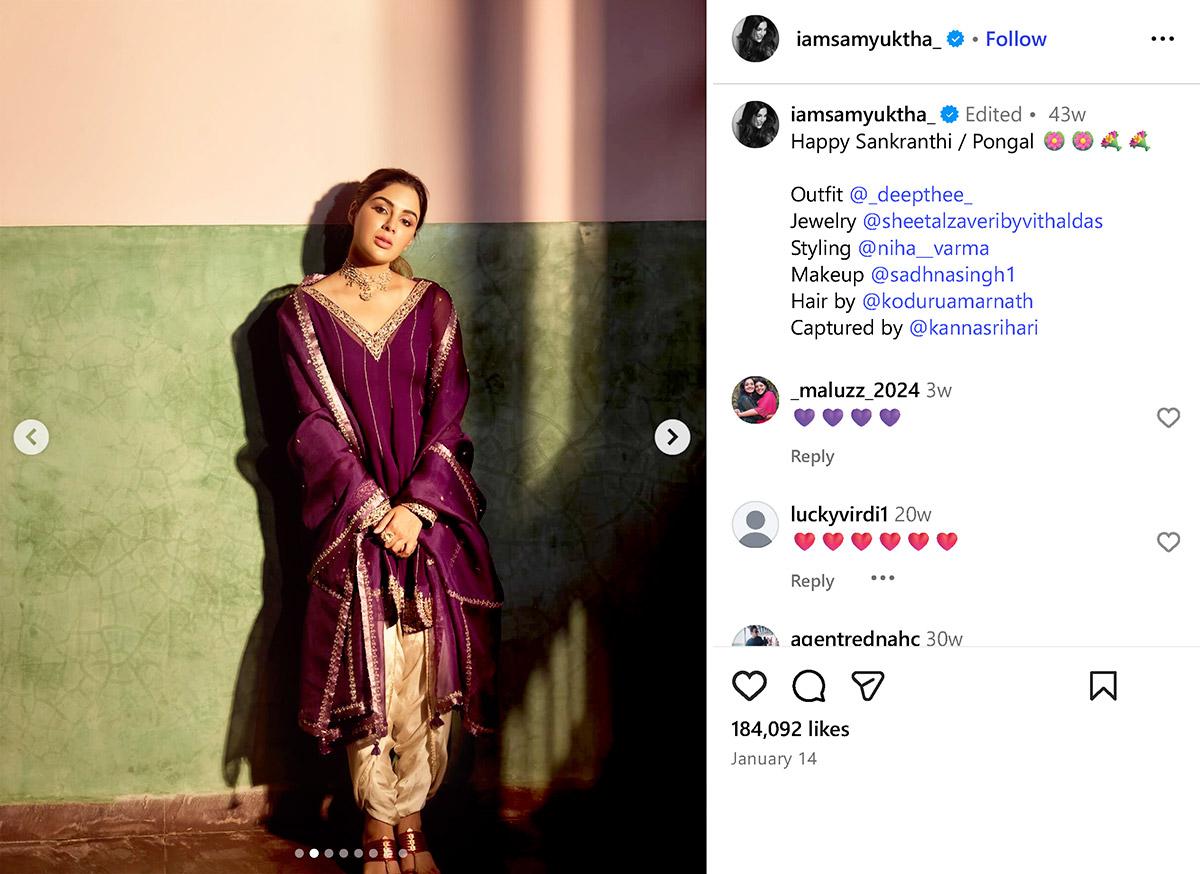This screenshot has height=874, width=1200.
Task: Go to previous photo in carousel
Action: [31, 437]
